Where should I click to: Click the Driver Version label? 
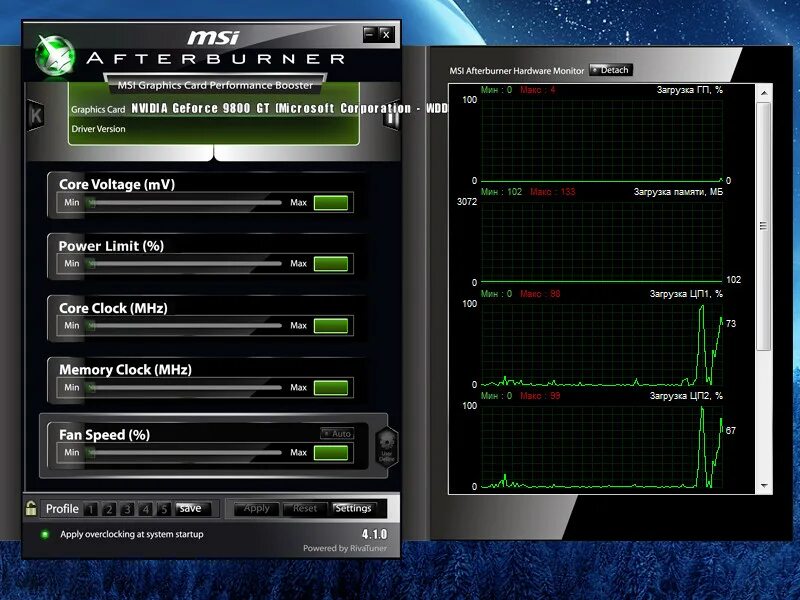(x=98, y=129)
